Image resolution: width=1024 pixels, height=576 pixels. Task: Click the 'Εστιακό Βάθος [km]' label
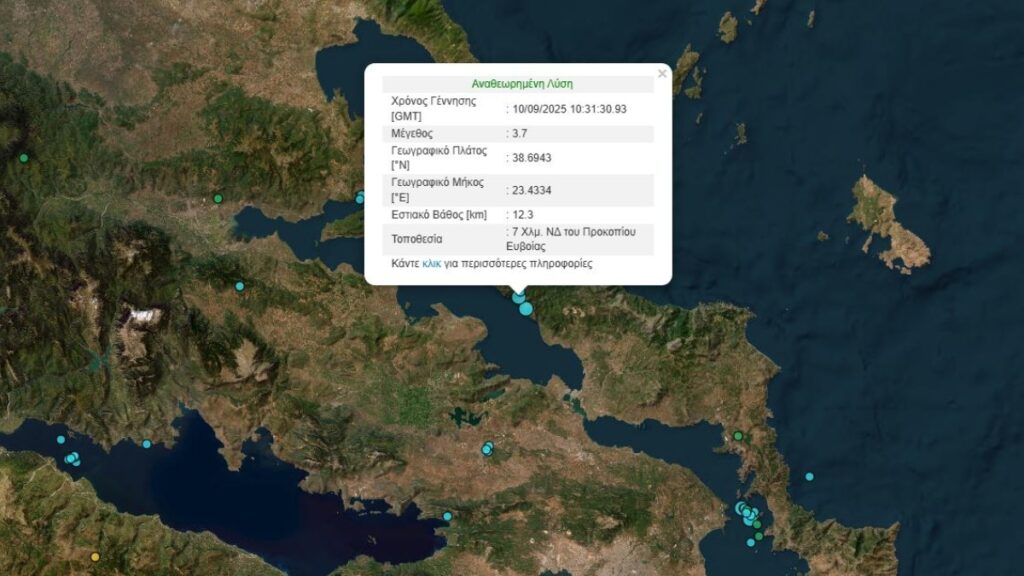[439, 215]
